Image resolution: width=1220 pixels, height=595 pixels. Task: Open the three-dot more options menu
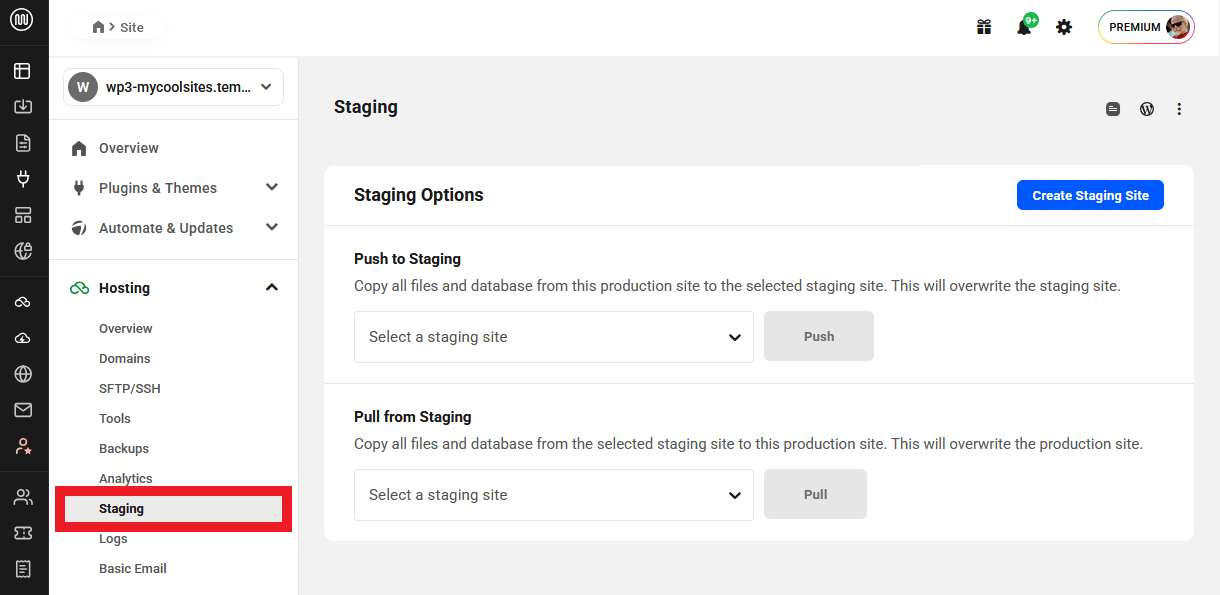click(x=1179, y=109)
